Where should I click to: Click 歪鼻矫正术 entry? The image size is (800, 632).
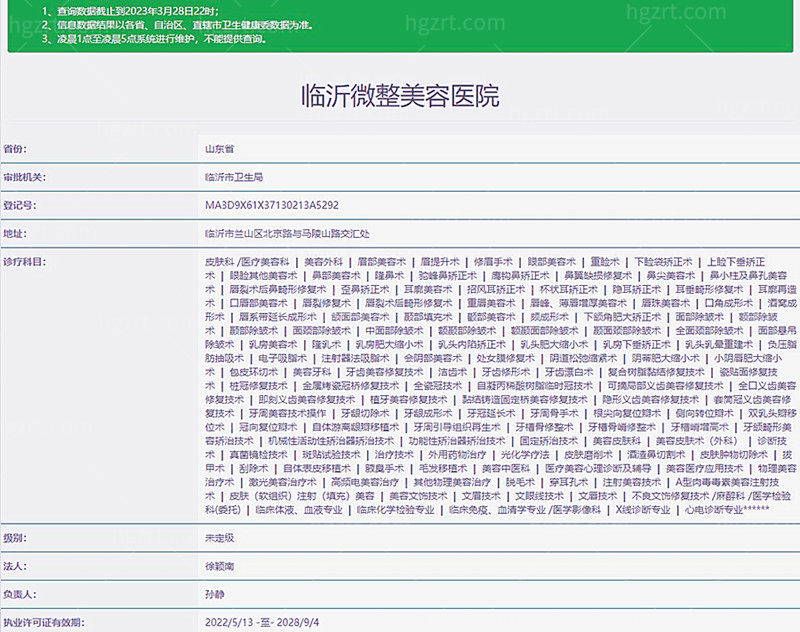[x=365, y=289]
